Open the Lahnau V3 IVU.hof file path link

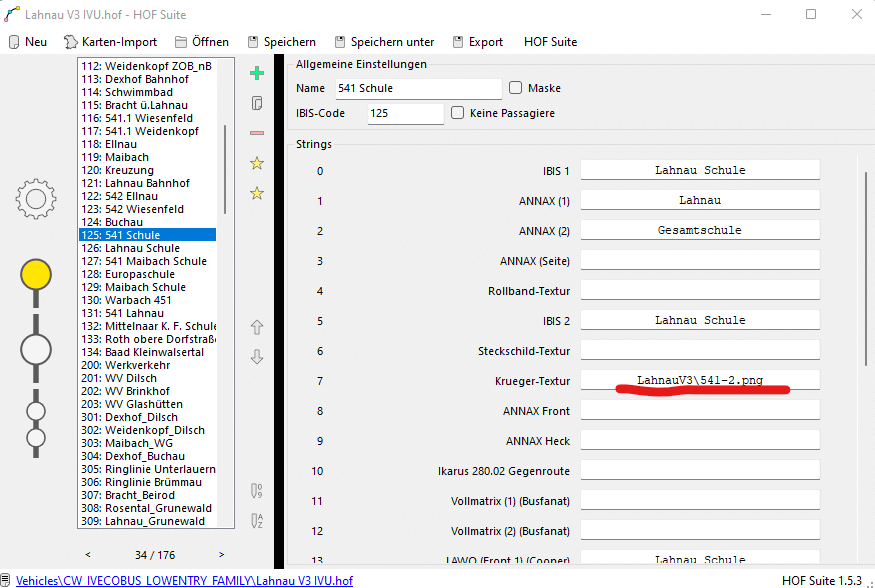pyautogui.click(x=184, y=580)
